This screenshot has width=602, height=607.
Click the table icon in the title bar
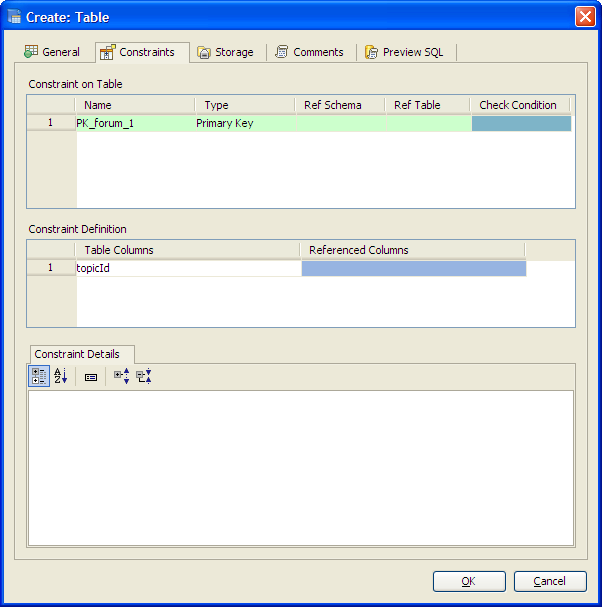tap(14, 17)
